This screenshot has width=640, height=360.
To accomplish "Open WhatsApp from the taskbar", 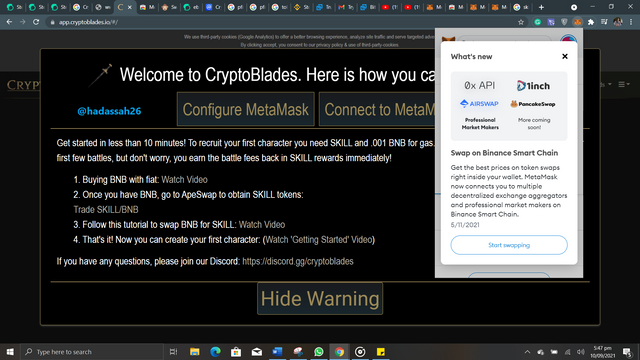I will point(319,351).
